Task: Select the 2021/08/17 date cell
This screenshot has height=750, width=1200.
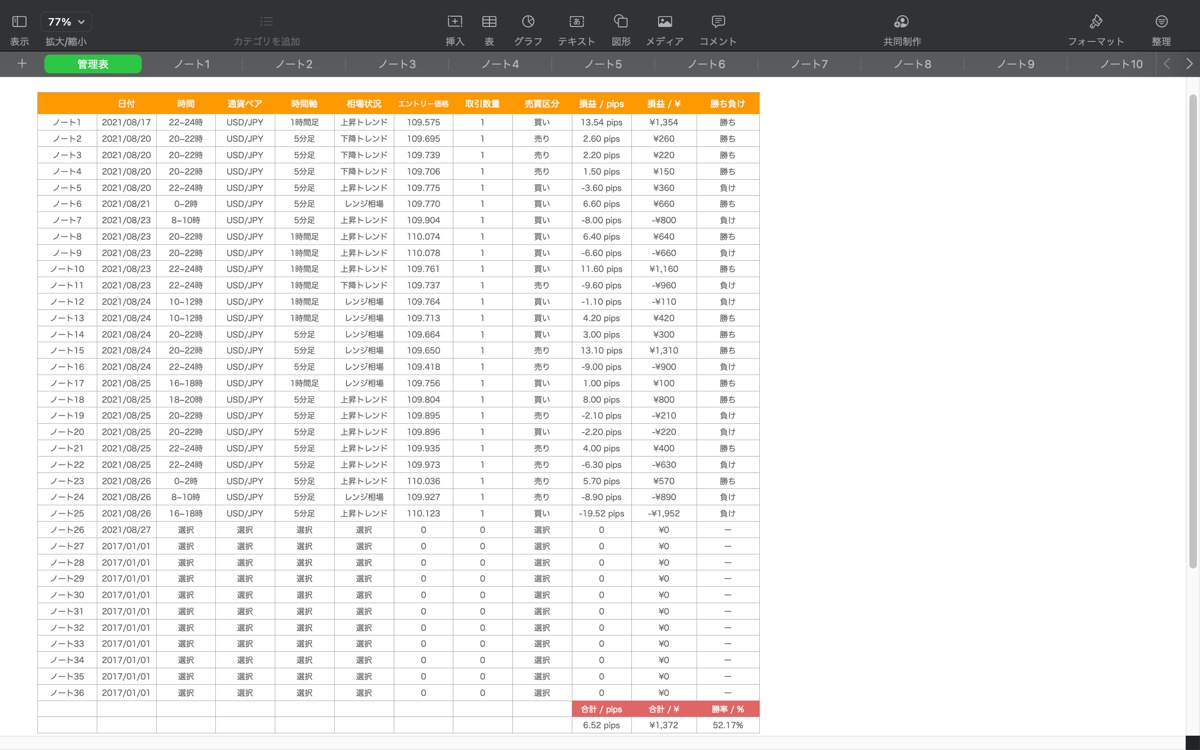Action: [x=126, y=122]
